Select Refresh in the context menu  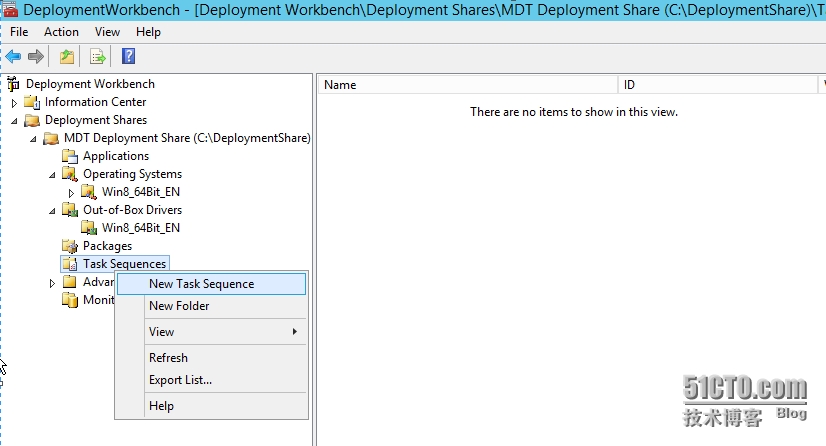click(211, 358)
